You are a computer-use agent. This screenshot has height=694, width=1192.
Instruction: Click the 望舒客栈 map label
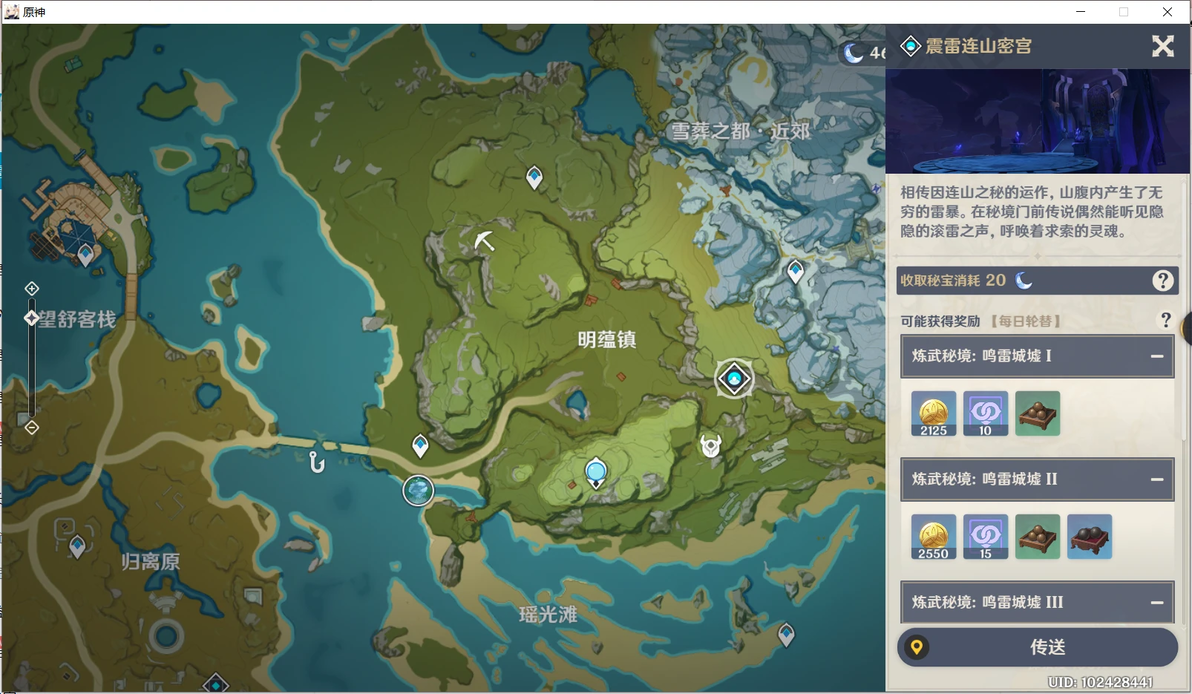click(x=78, y=319)
